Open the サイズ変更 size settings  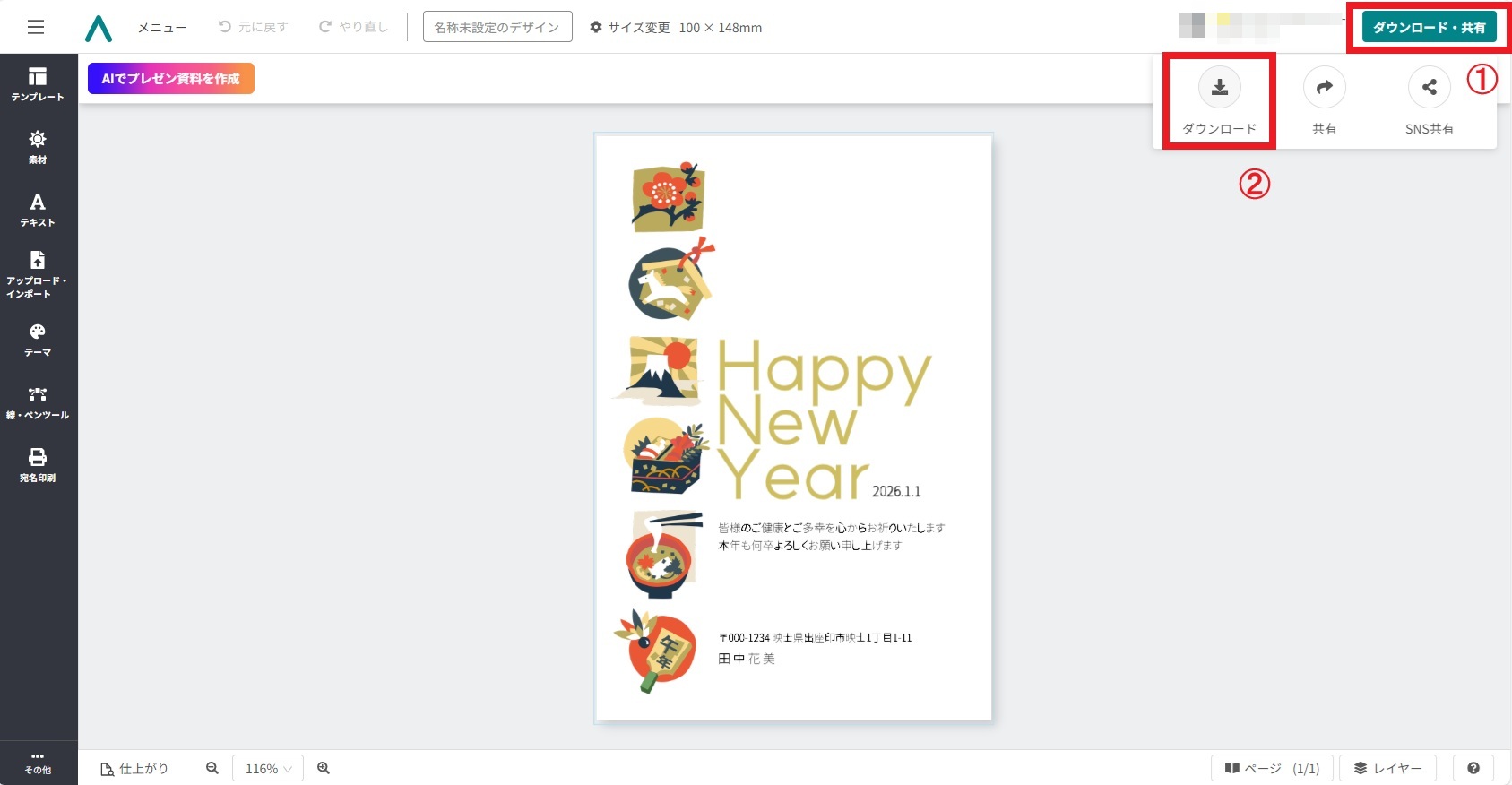pyautogui.click(x=630, y=28)
